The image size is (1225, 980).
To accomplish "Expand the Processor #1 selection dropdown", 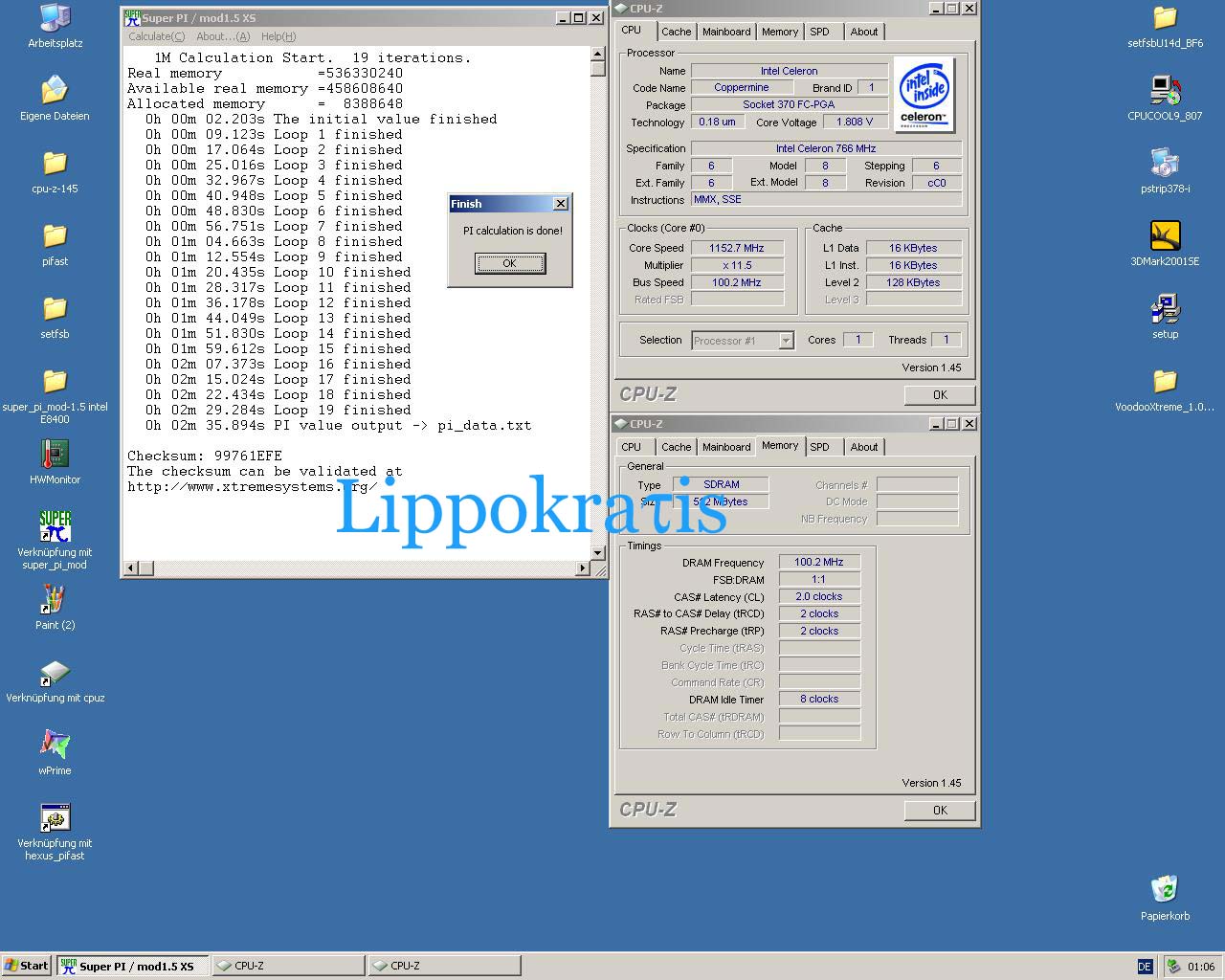I will (x=786, y=341).
